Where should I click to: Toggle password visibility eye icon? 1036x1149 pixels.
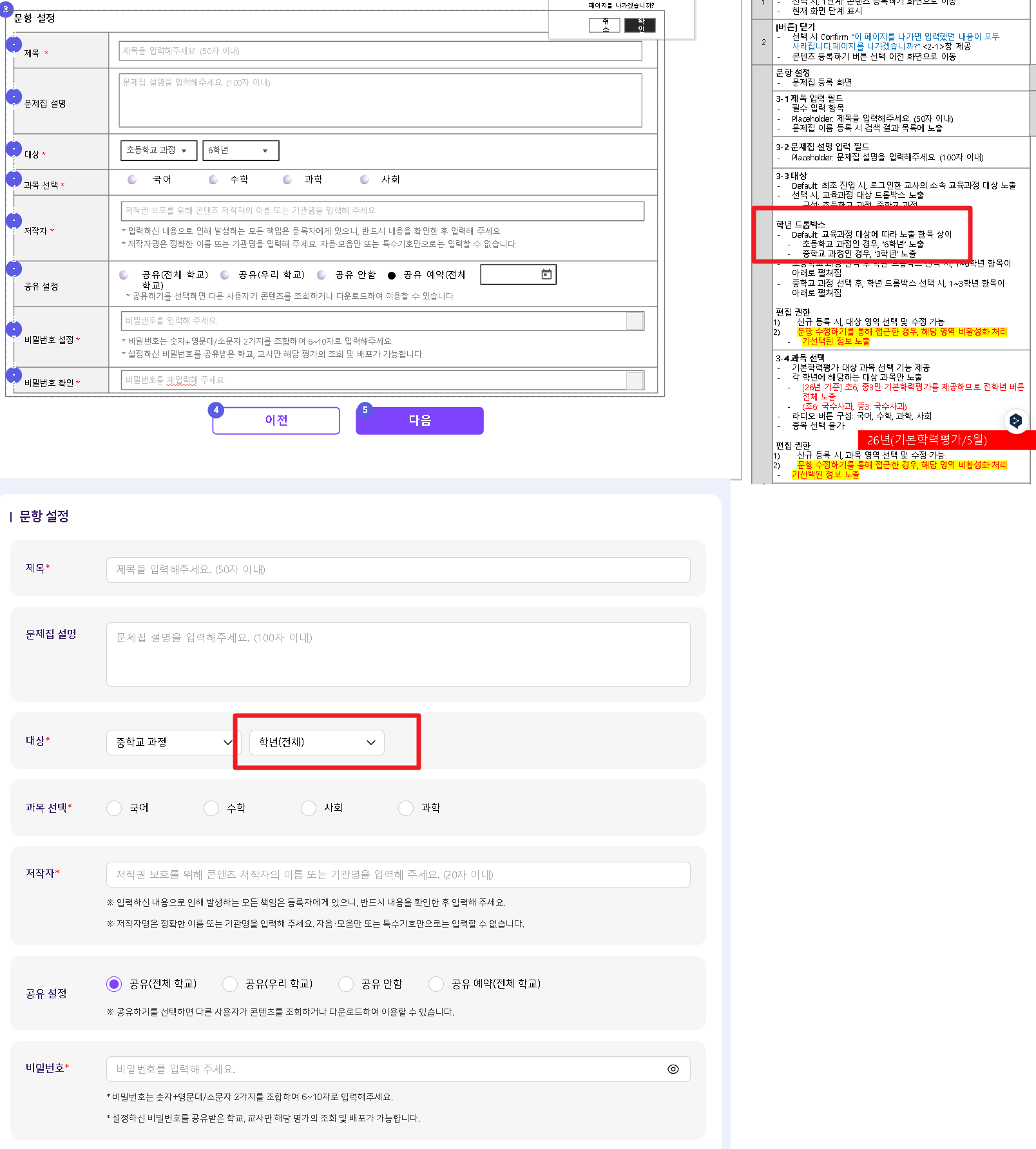click(x=673, y=1069)
